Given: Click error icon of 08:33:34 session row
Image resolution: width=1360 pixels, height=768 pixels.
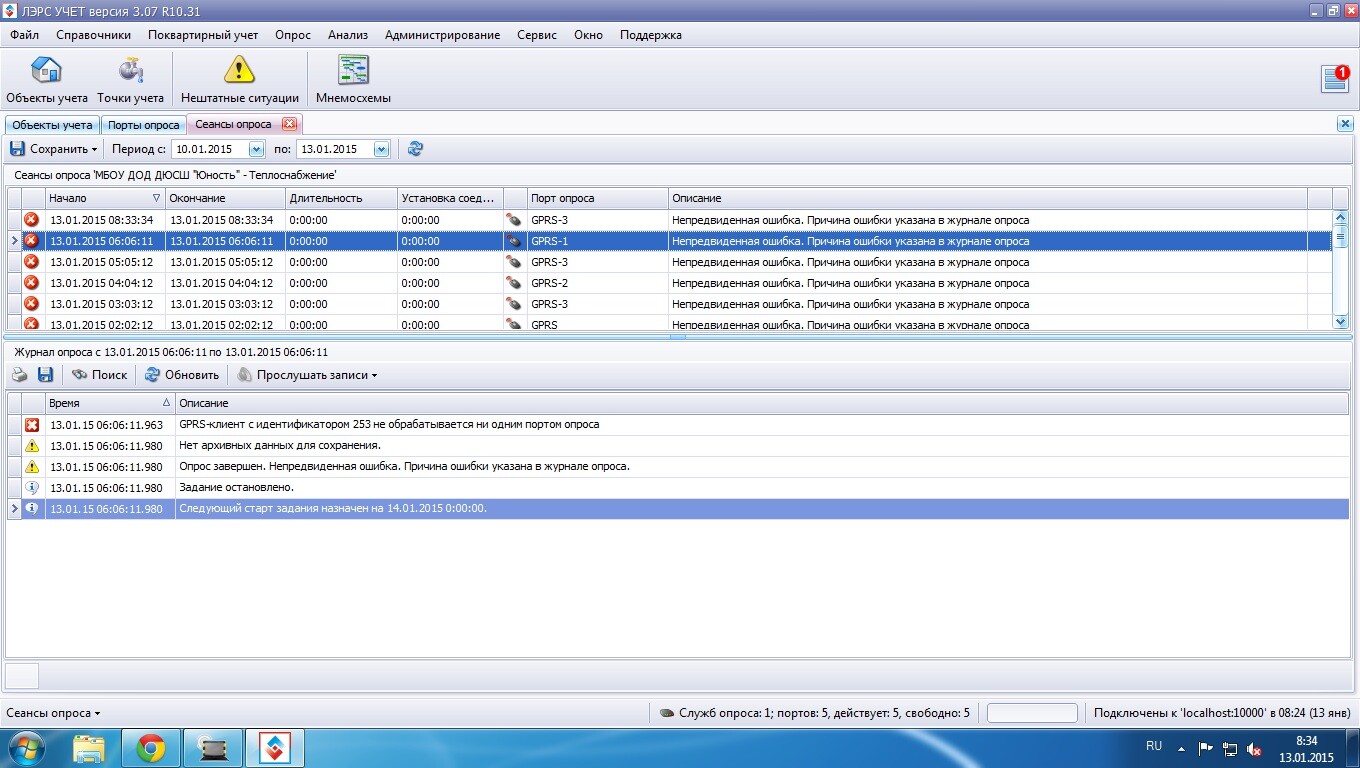Looking at the screenshot, I should [x=31, y=220].
